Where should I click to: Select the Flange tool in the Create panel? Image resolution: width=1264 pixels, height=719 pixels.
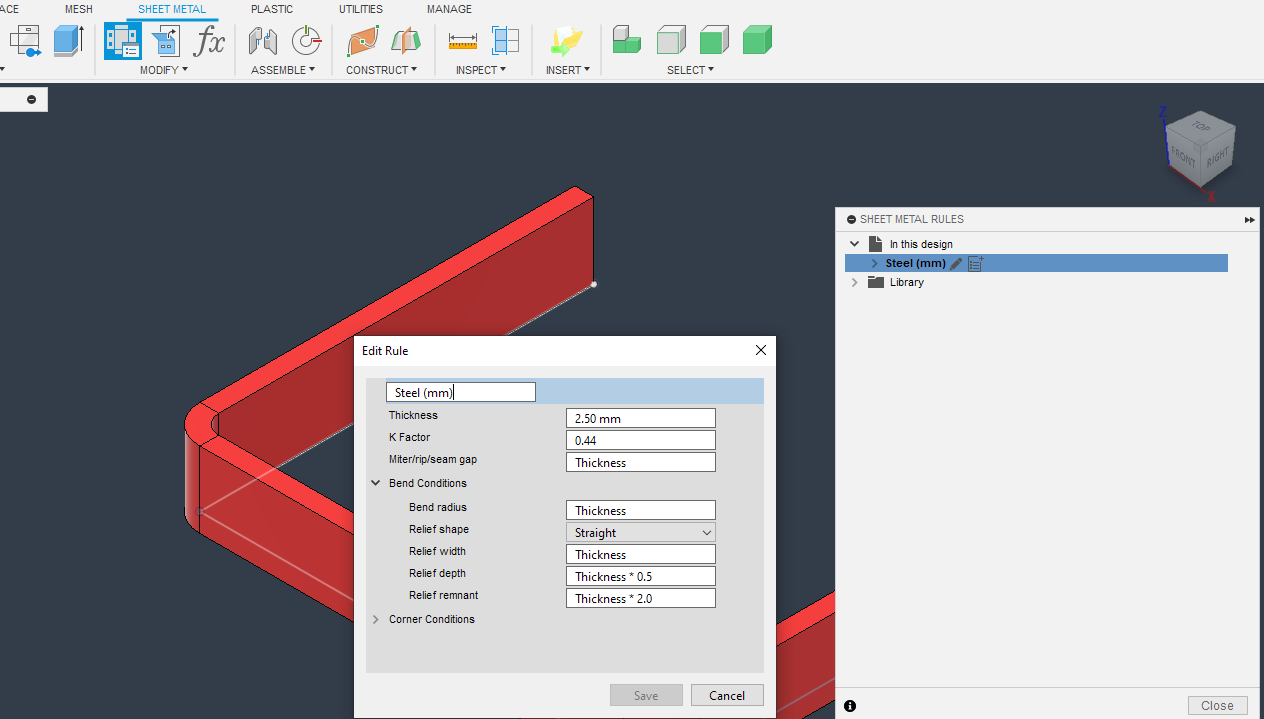click(x=68, y=40)
